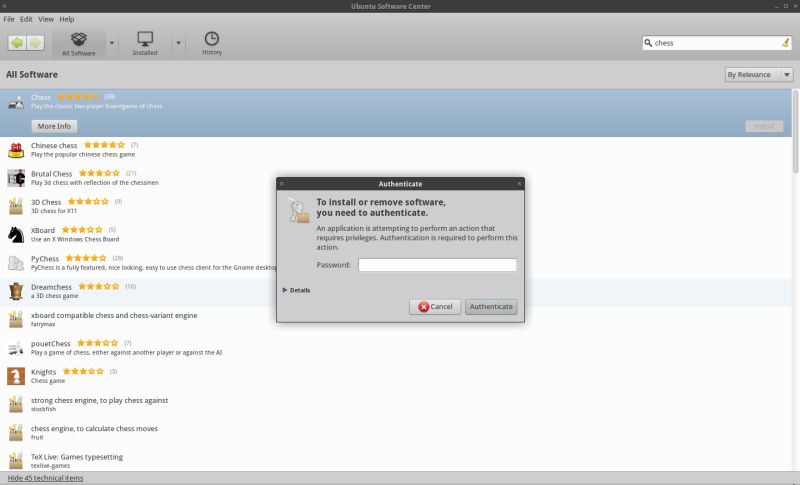Click the Dreamchess icon

(x=16, y=291)
